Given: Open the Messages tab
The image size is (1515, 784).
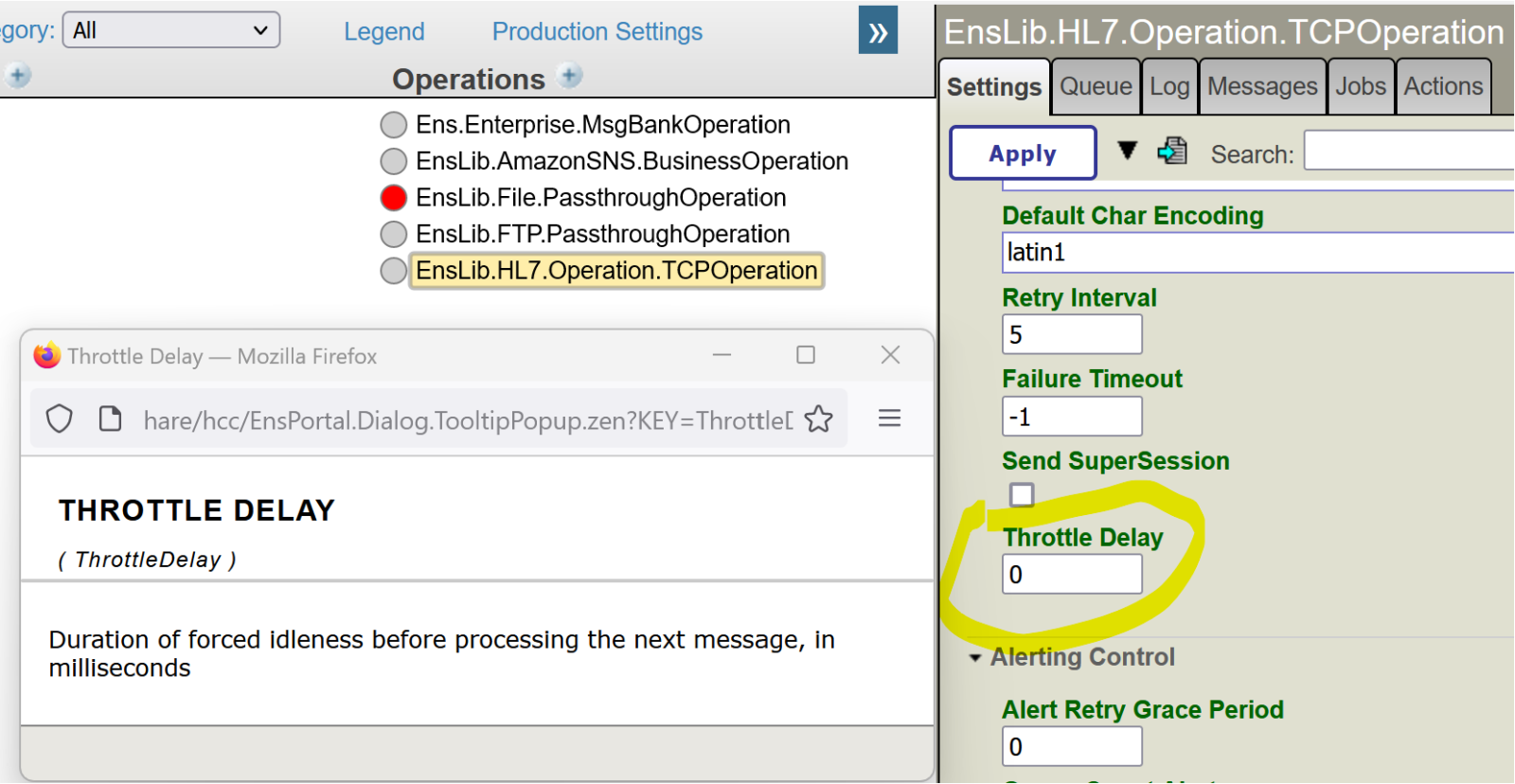Looking at the screenshot, I should 1262,86.
